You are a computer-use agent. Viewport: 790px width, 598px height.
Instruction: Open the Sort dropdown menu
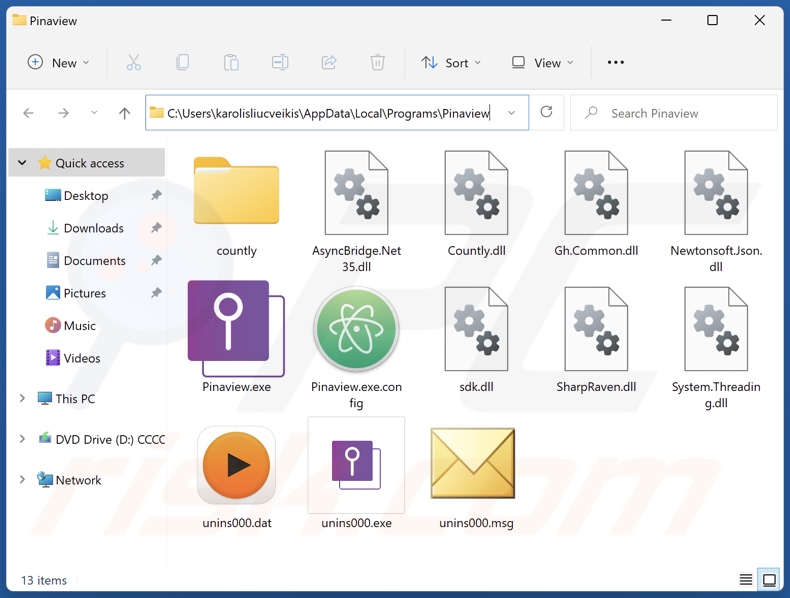click(450, 62)
